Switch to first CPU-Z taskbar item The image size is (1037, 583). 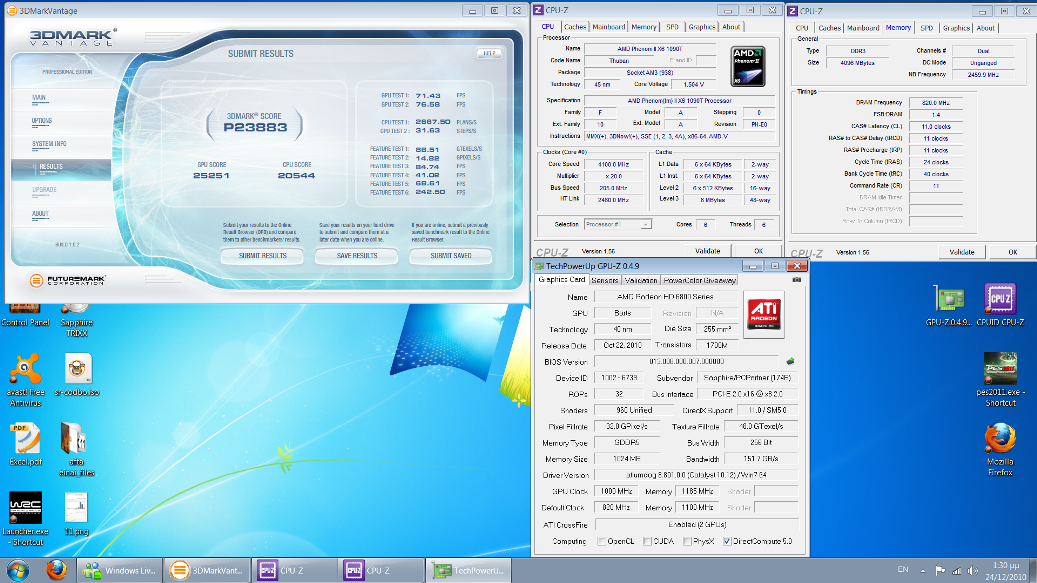(x=293, y=570)
